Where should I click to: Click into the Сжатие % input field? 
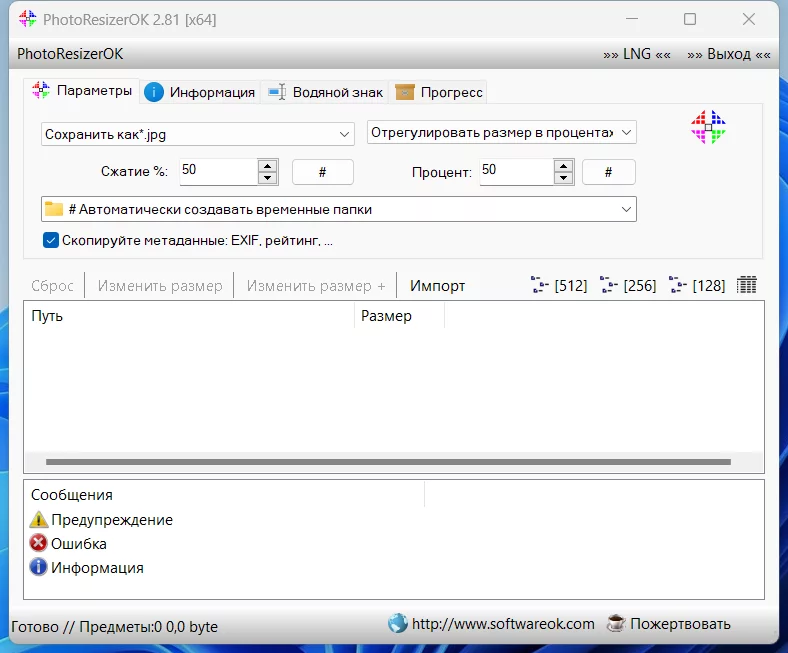(219, 171)
